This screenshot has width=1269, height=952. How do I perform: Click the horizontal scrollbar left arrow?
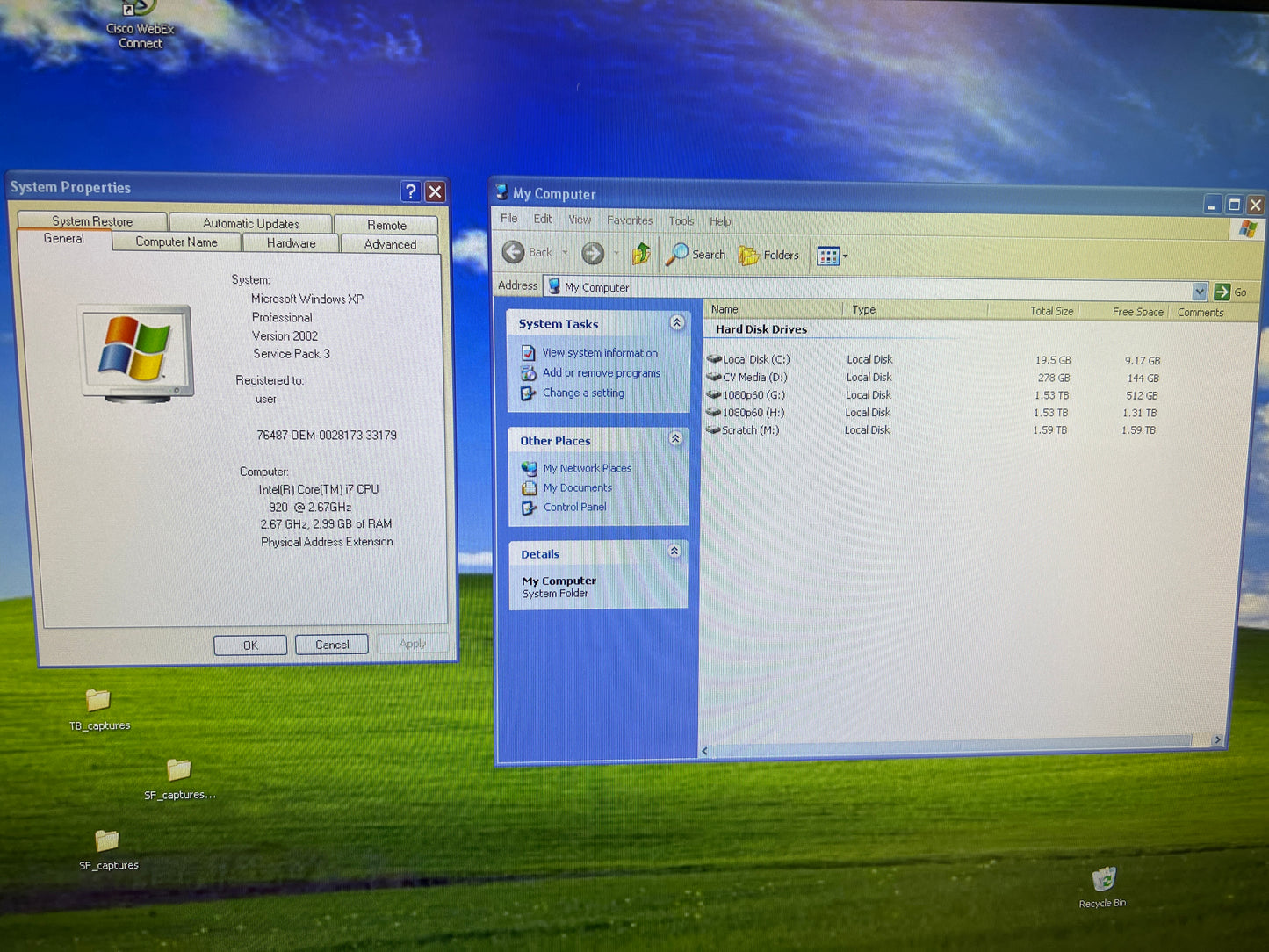pyautogui.click(x=705, y=751)
